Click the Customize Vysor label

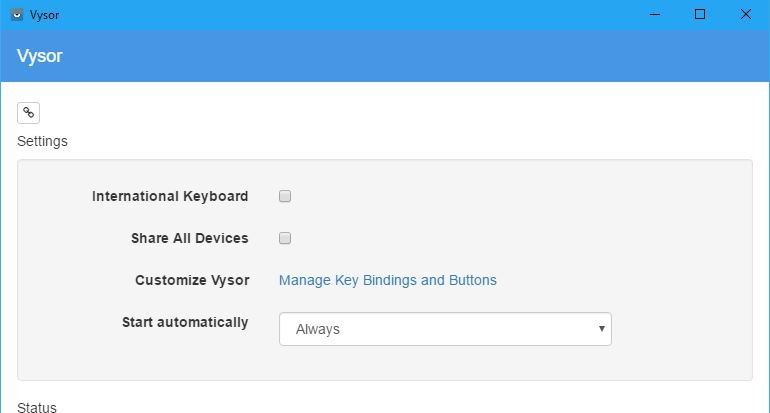tap(192, 280)
